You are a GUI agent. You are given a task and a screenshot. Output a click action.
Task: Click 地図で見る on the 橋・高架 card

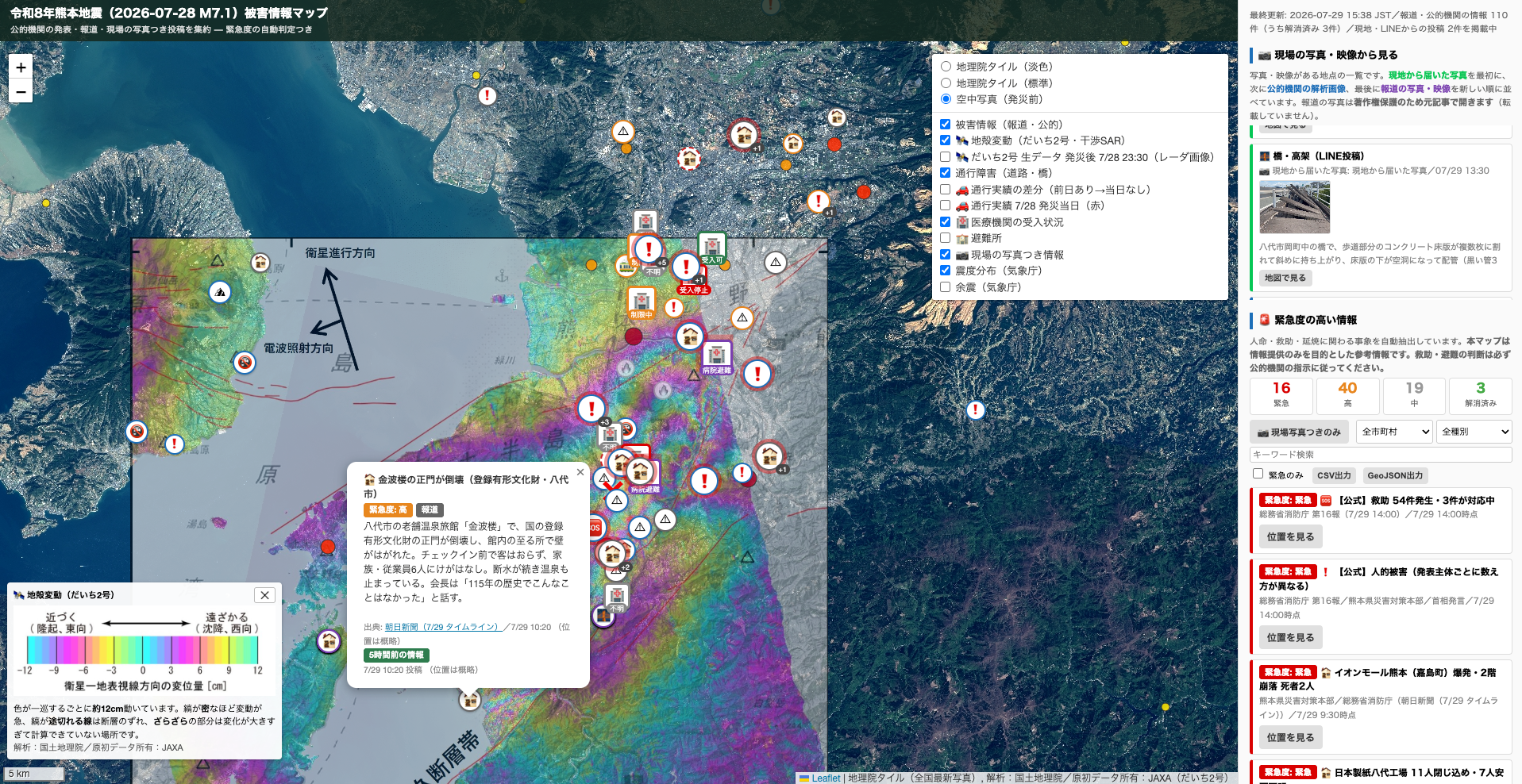point(1285,278)
